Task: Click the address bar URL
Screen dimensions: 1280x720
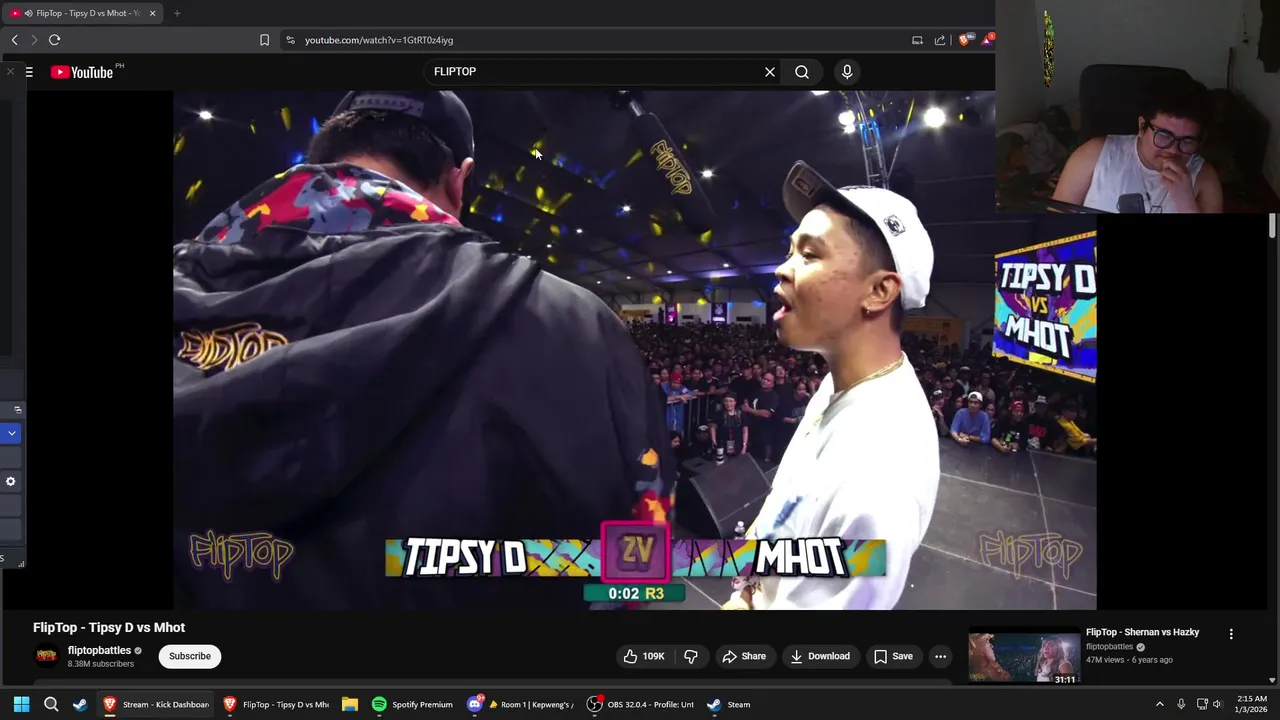Action: [x=379, y=40]
